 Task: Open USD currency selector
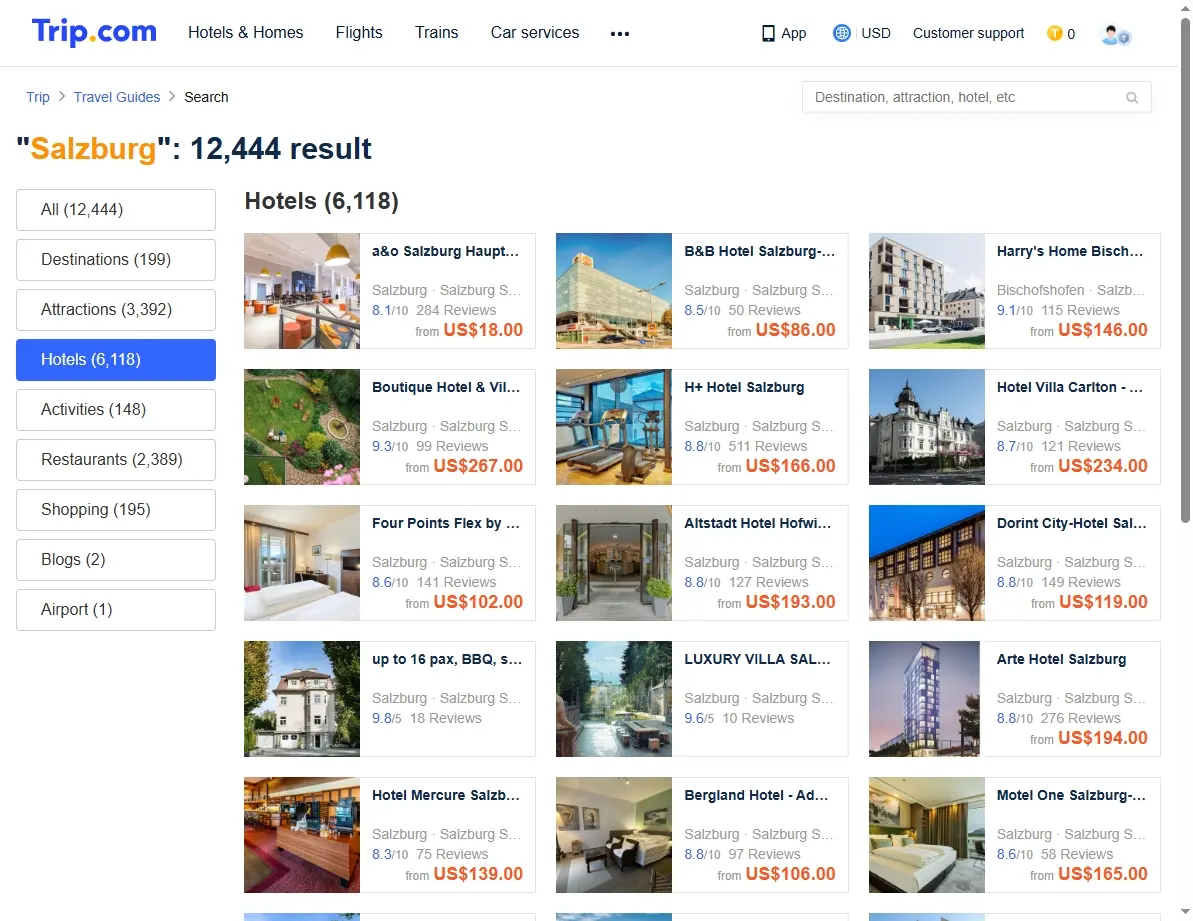coord(876,33)
